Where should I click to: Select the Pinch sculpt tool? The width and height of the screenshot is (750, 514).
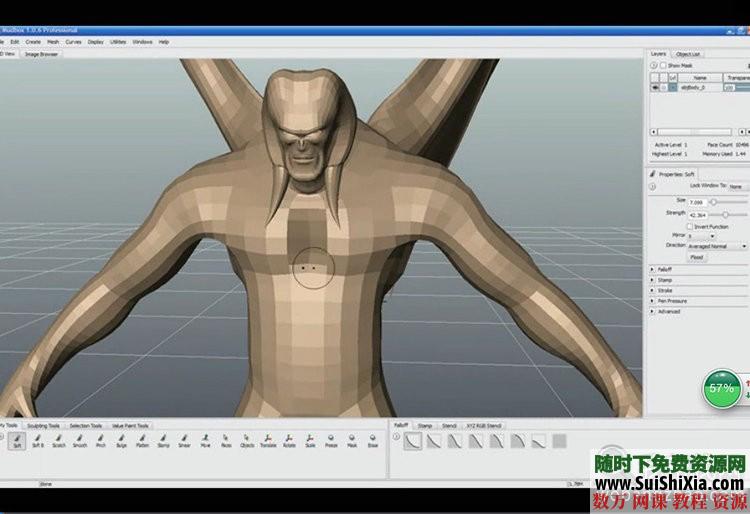(x=100, y=440)
